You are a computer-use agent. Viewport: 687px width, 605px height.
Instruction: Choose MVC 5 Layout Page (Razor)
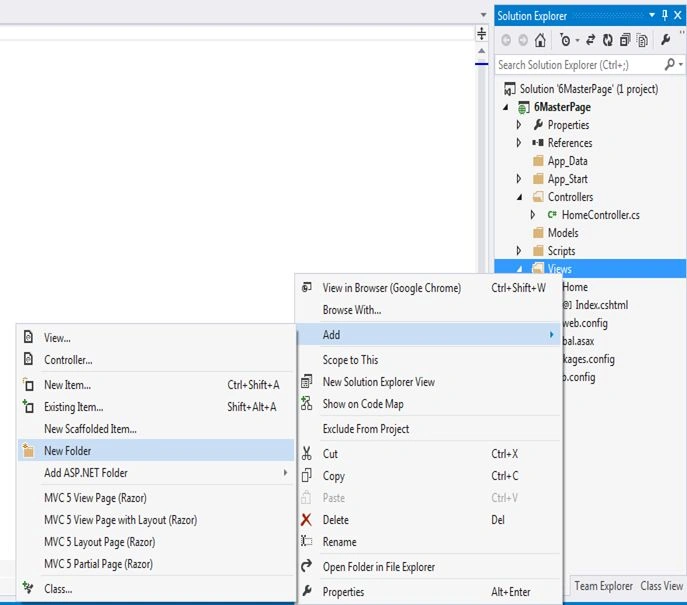coord(156,541)
